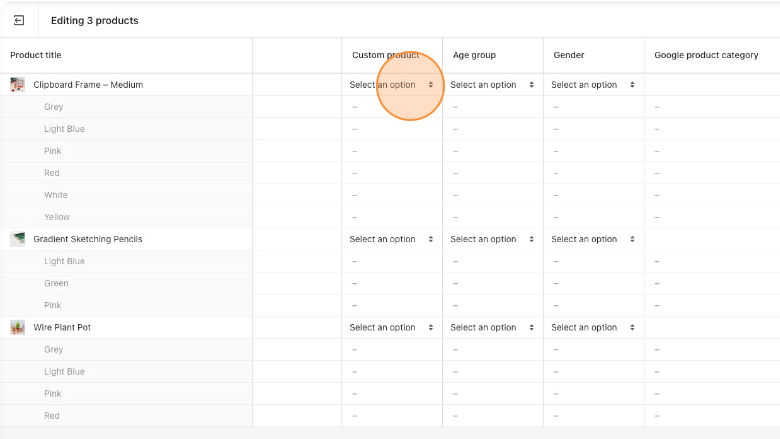
Task: Click the Clipboard Frame – Medium product thumbnail
Action: (x=17, y=85)
